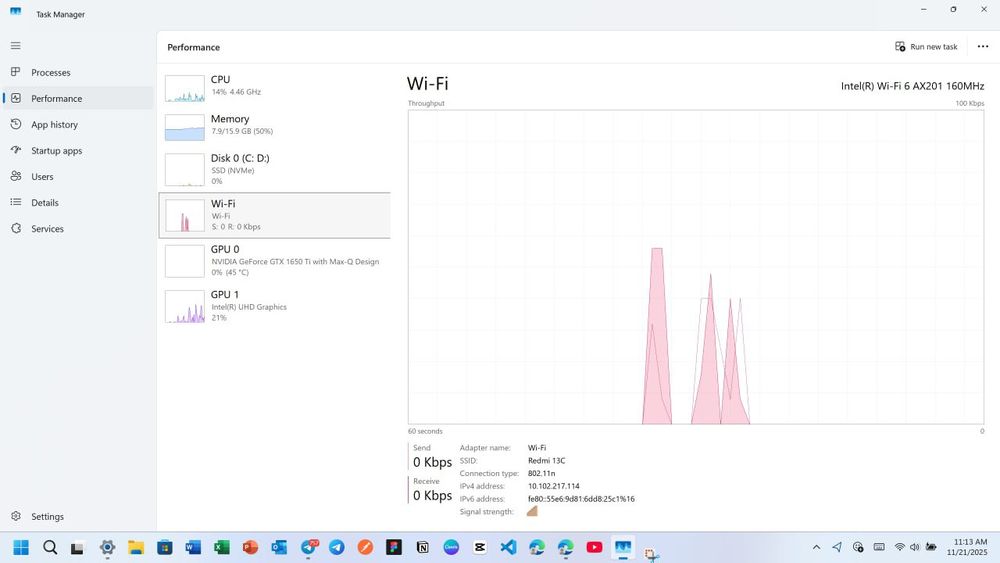Image resolution: width=1000 pixels, height=563 pixels.
Task: Click the Throughput label
Action: (426, 103)
